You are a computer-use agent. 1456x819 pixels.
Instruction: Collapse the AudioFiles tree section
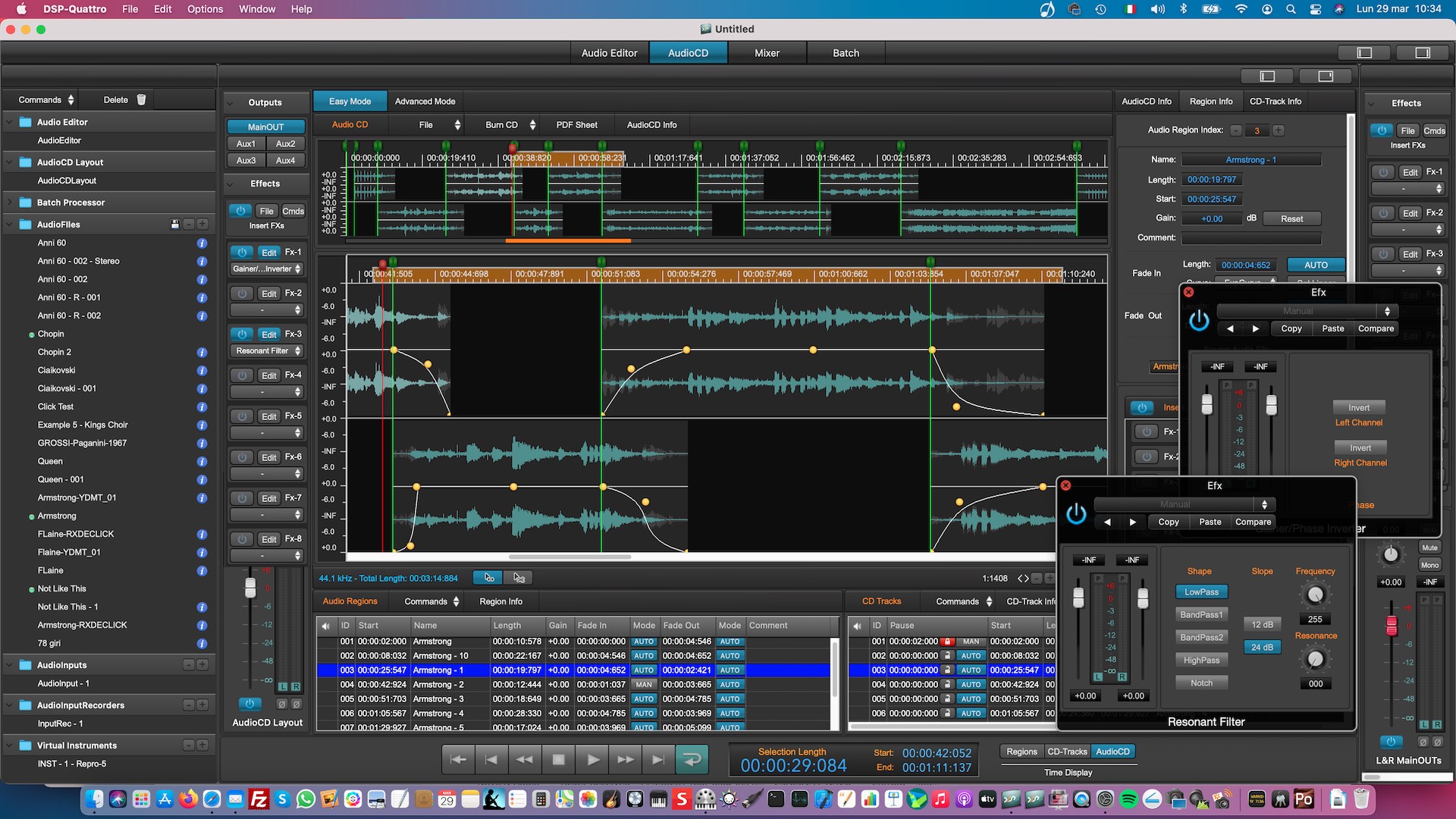(x=10, y=224)
